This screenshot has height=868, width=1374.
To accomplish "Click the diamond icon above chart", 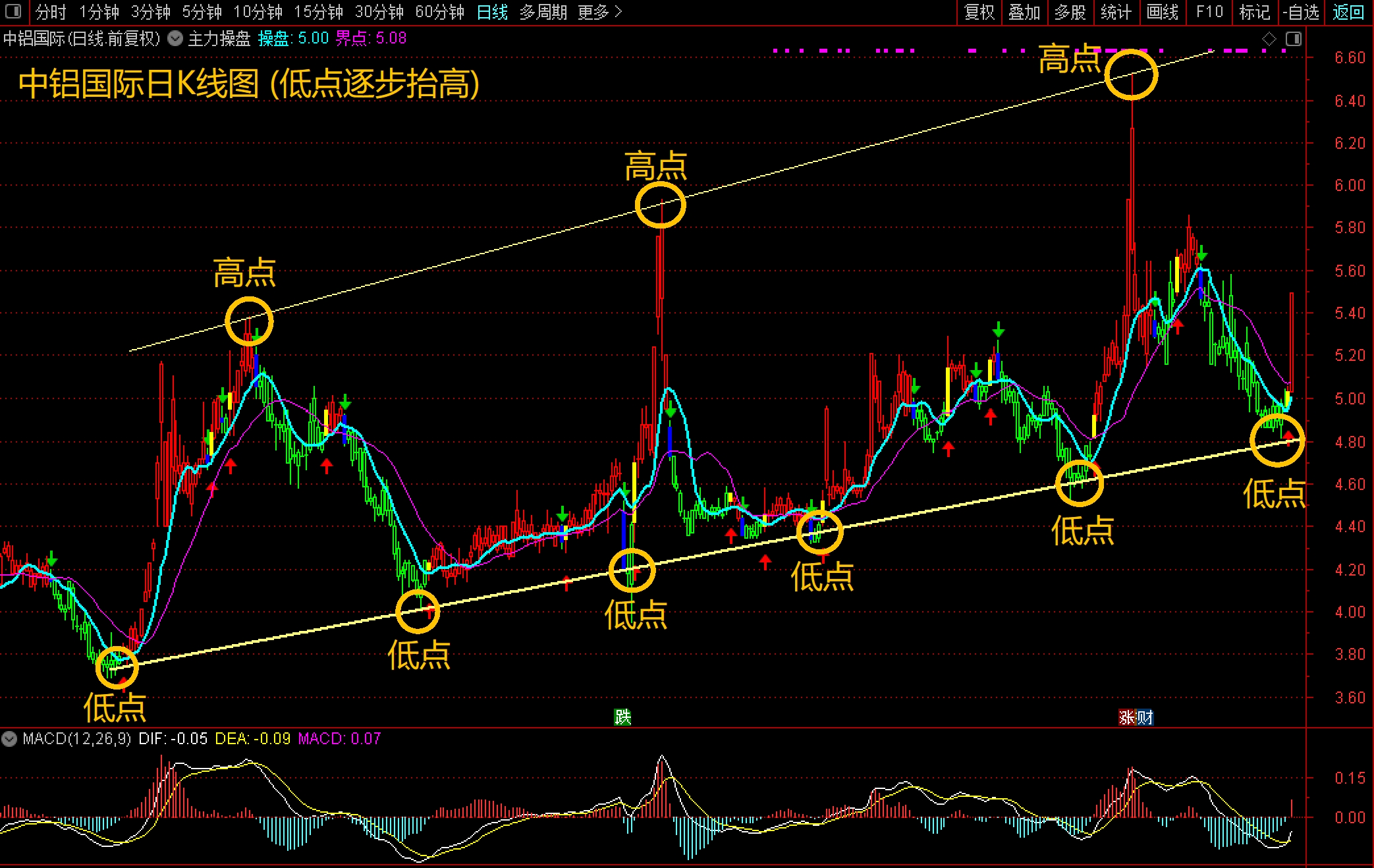I will pos(1269,40).
